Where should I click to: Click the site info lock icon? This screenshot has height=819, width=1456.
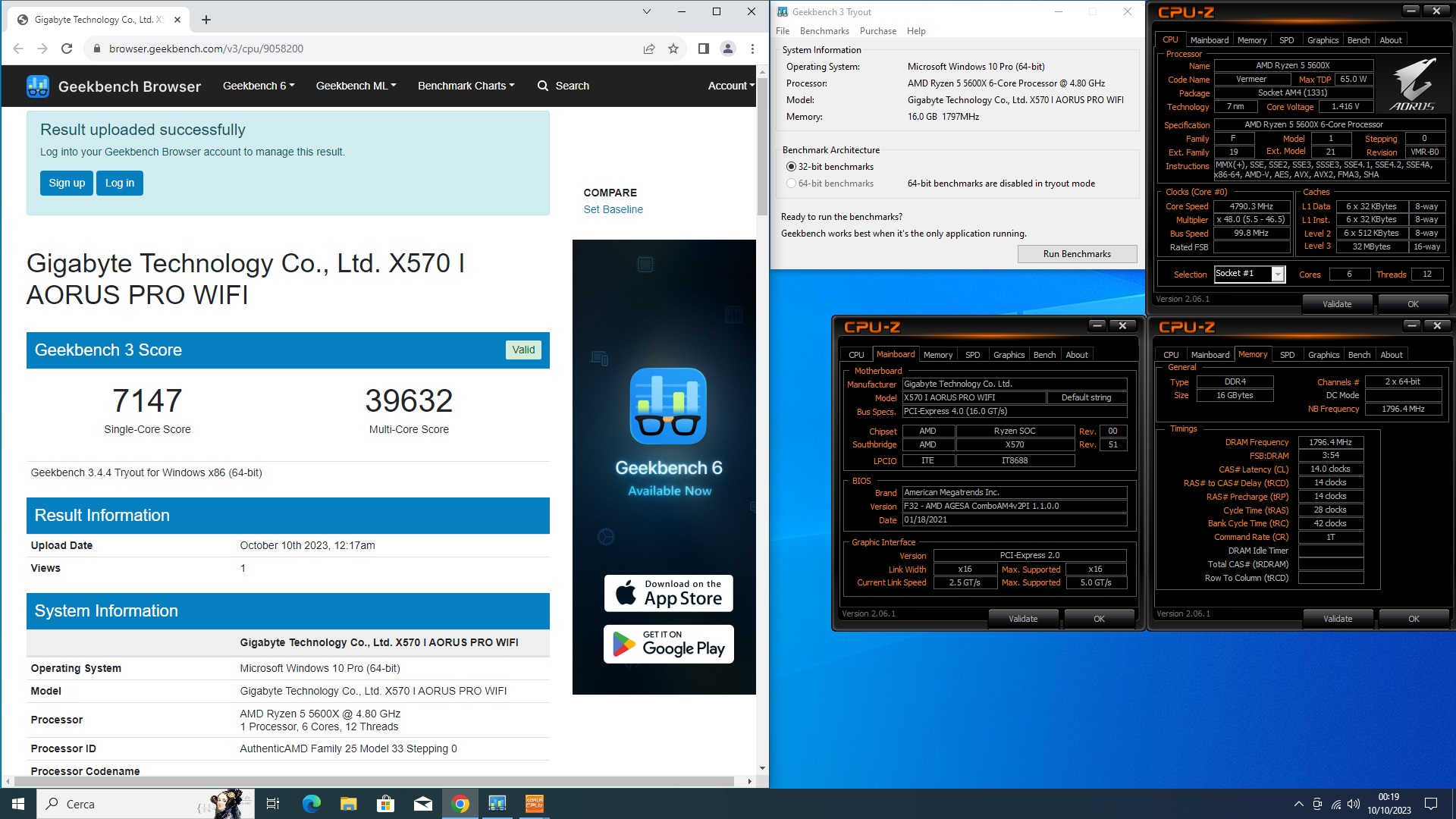coord(96,49)
